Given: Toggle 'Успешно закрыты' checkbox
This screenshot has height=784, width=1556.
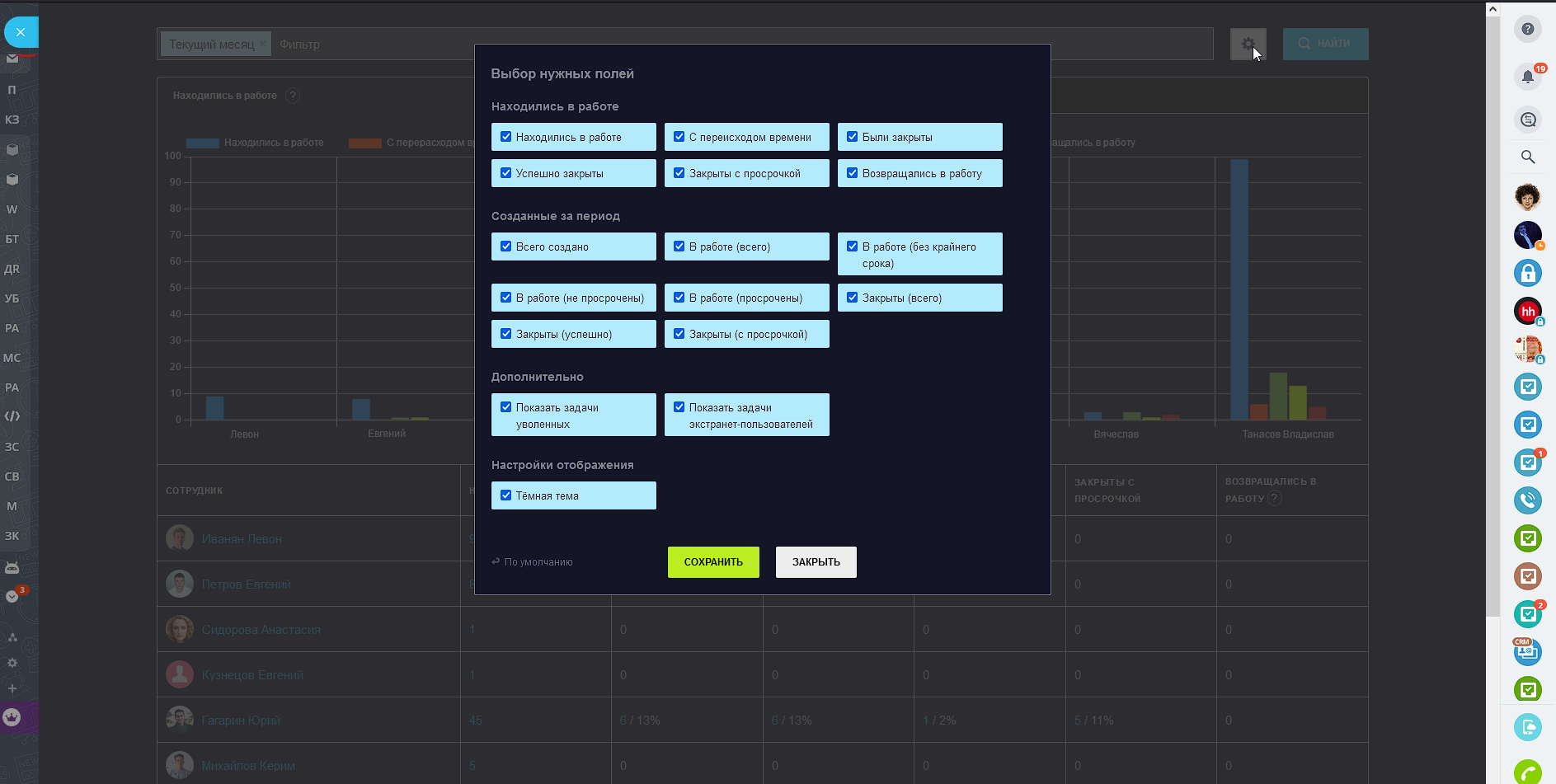Looking at the screenshot, I should point(506,173).
